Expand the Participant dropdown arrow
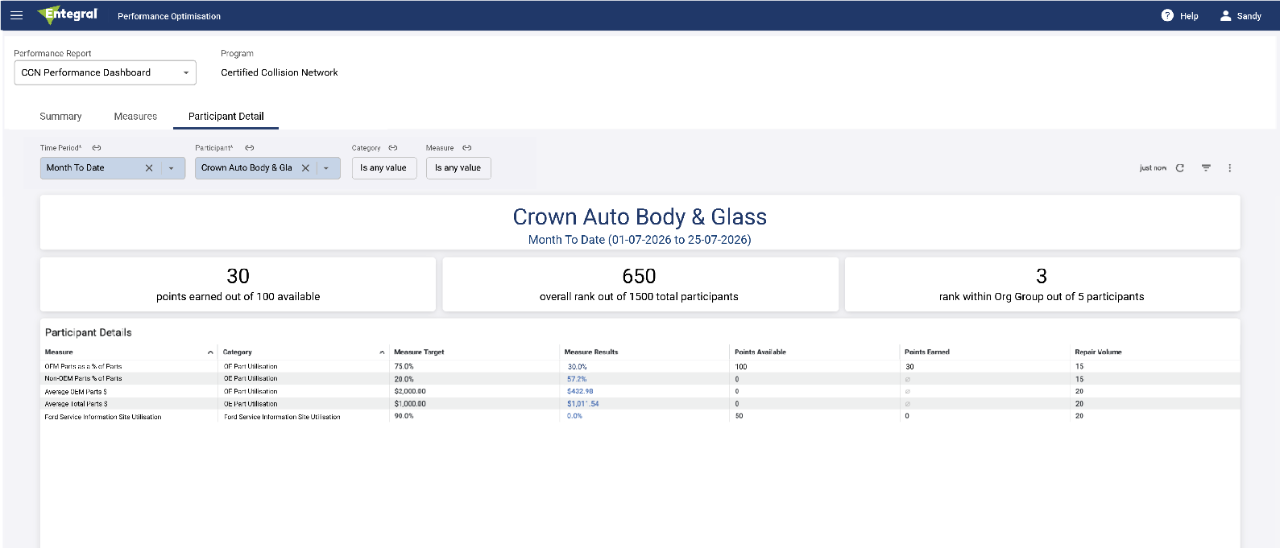This screenshot has width=1280, height=548. [327, 168]
